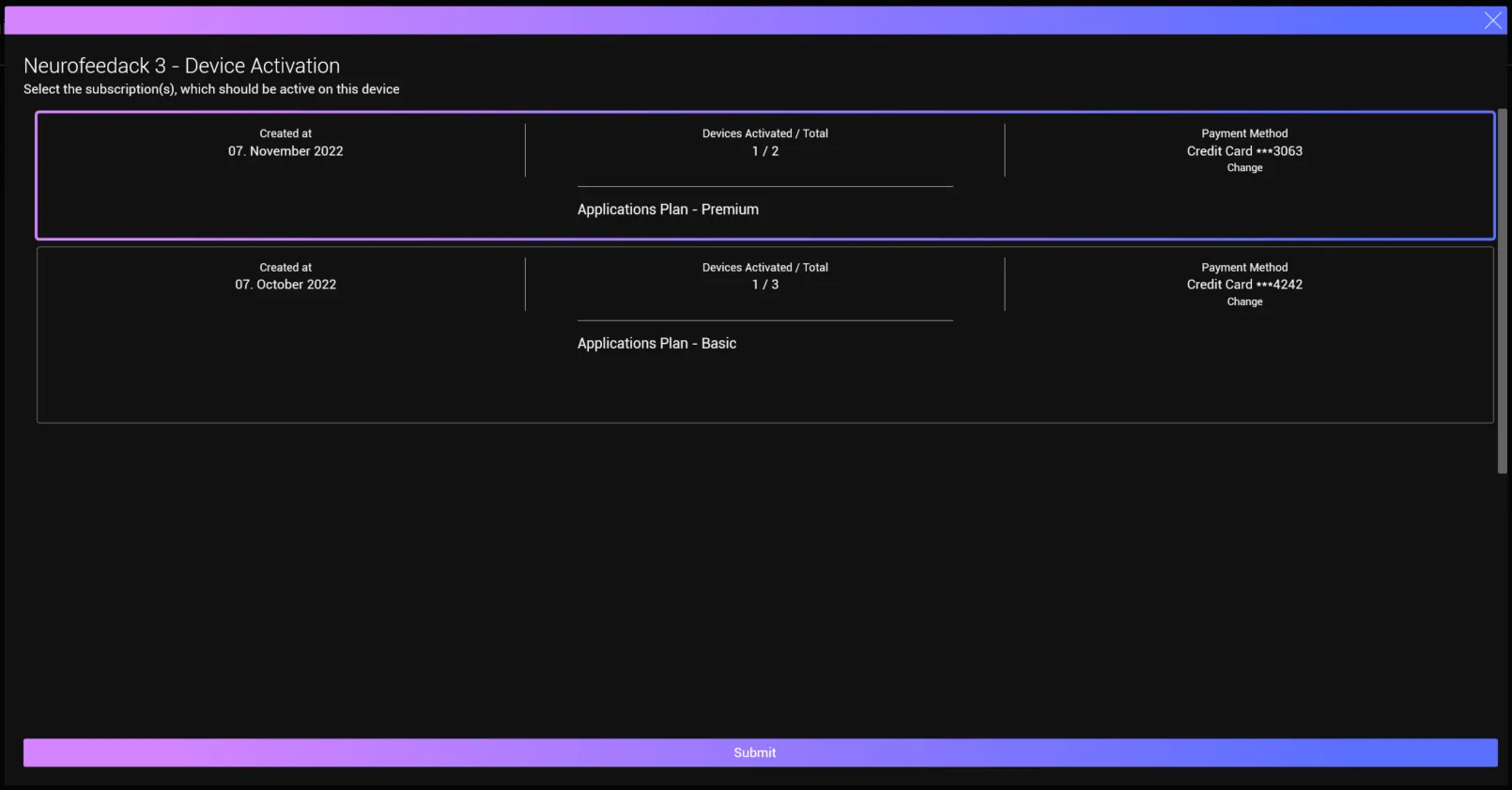Click 'Credit Card ***4242' text
Screen dimensions: 1512x790
1244,285
